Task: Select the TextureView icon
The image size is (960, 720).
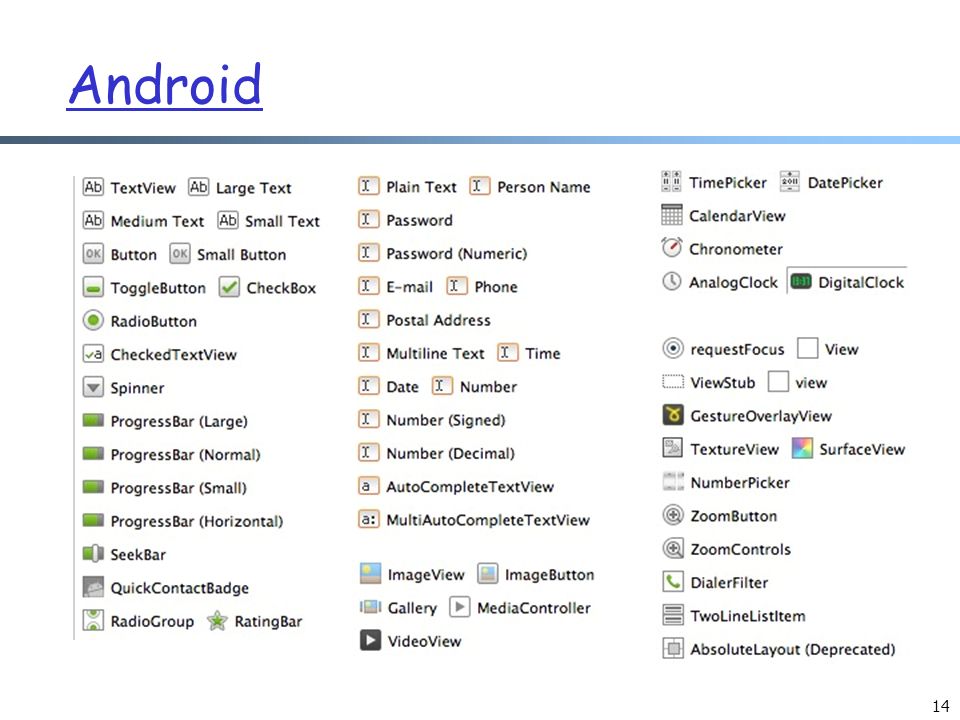Action: (x=673, y=448)
